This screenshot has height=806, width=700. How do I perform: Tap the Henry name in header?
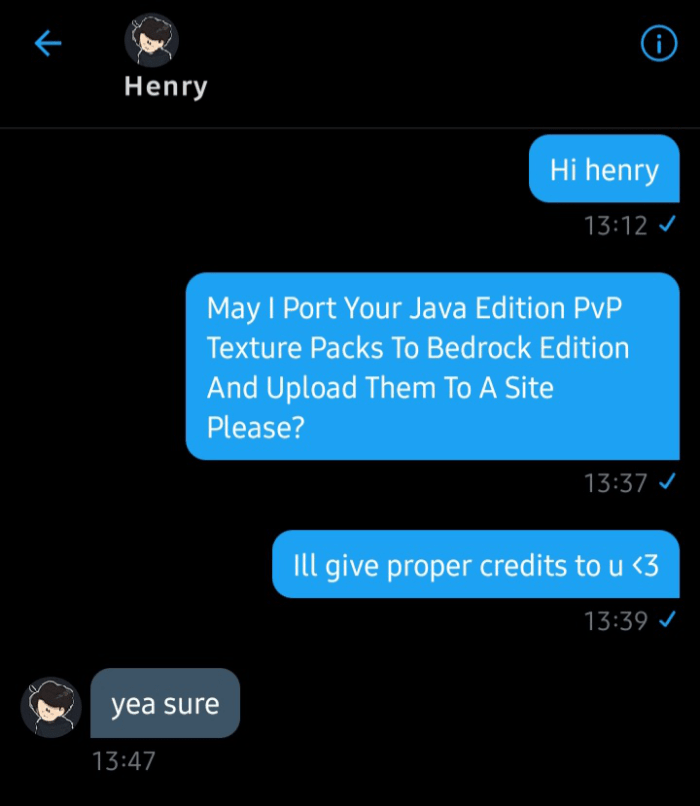tap(166, 86)
